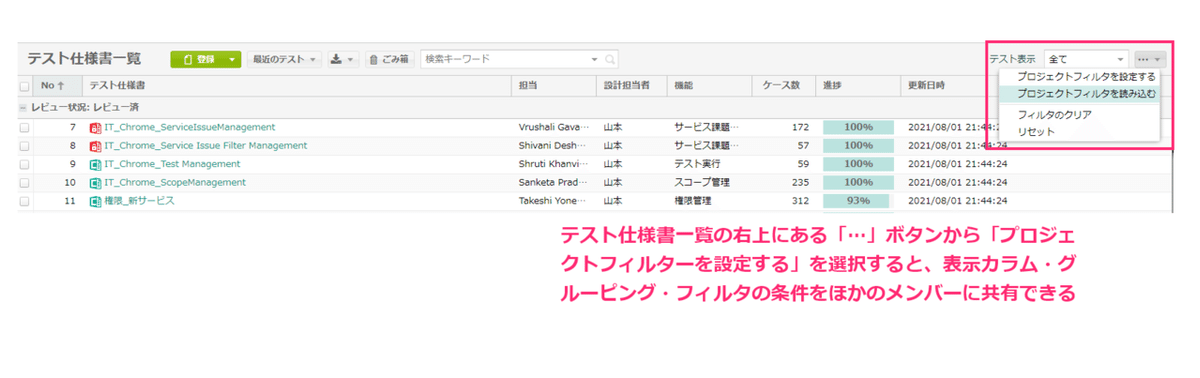Image resolution: width=1200 pixels, height=378 pixels.
Task: Sort by the No column header
Action: 57,85
